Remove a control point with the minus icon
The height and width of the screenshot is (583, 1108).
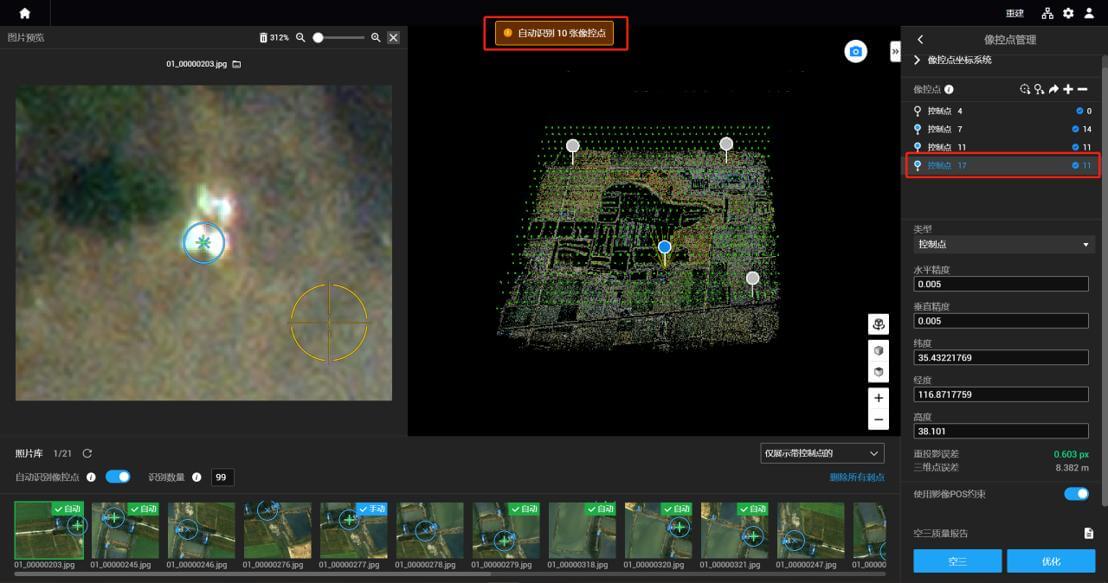(1083, 89)
